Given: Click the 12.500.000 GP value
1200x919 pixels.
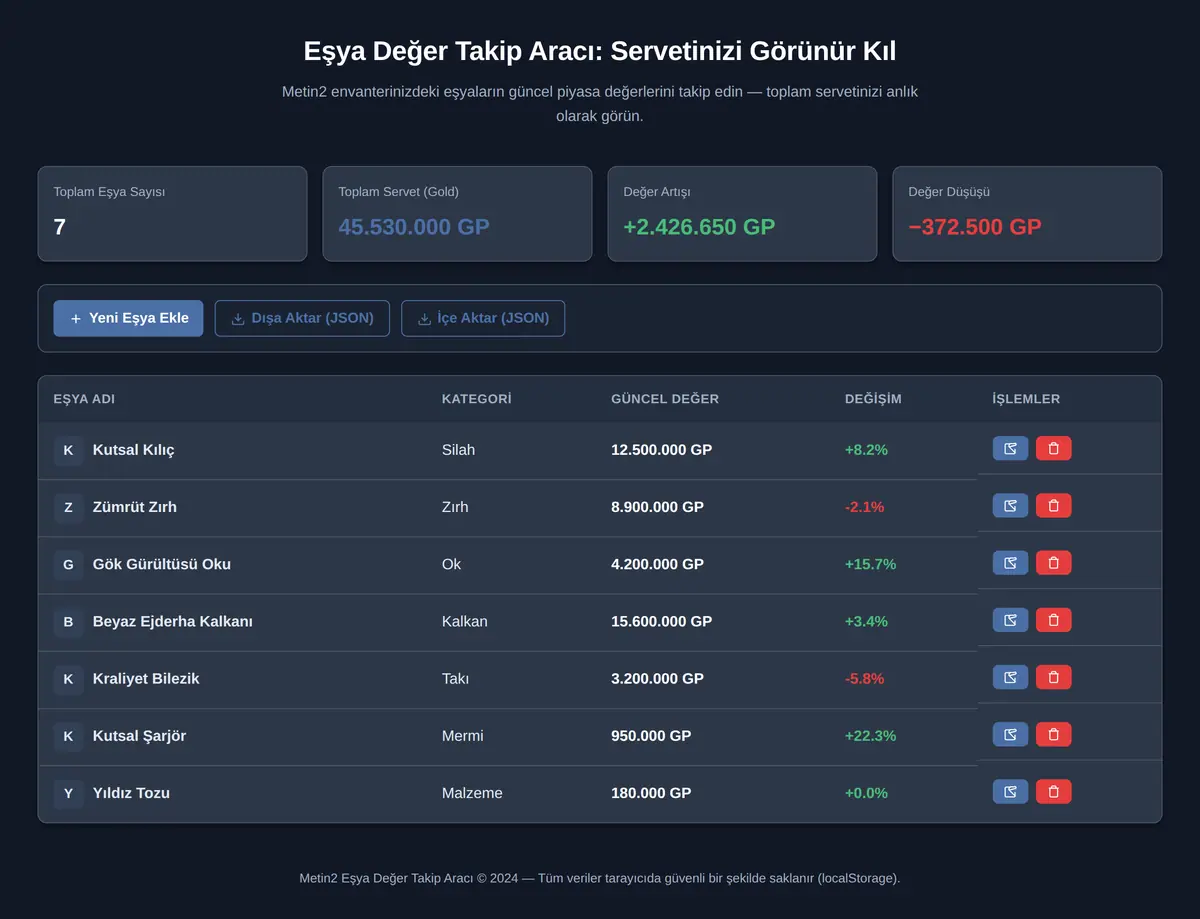Looking at the screenshot, I should 661,450.
